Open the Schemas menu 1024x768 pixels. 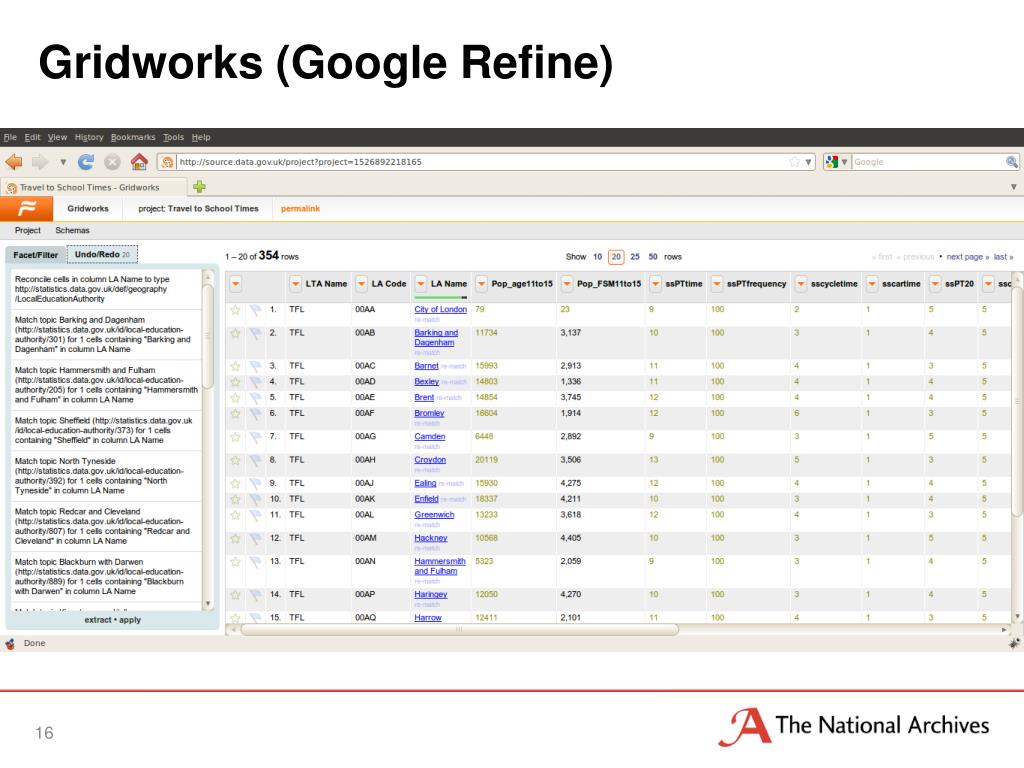tap(72, 231)
